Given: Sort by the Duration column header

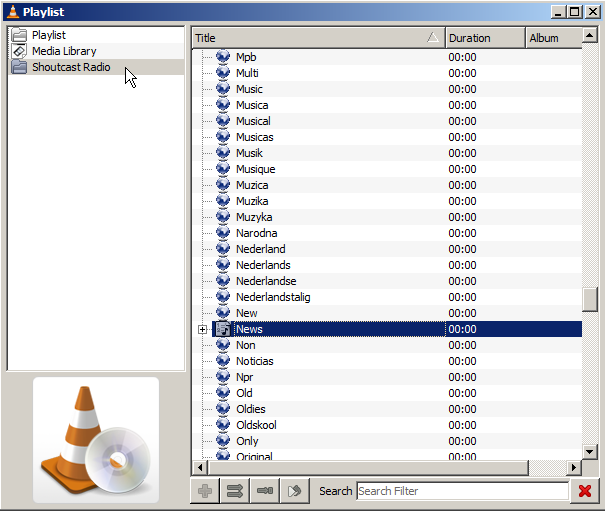Looking at the screenshot, I should click(x=484, y=38).
